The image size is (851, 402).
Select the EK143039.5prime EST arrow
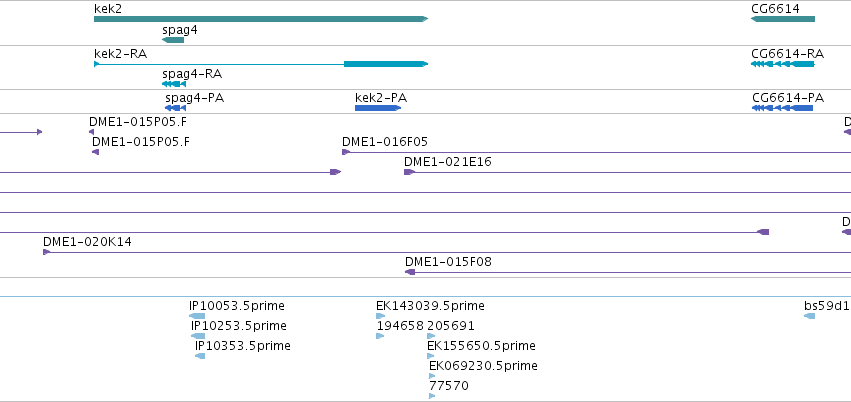[380, 316]
